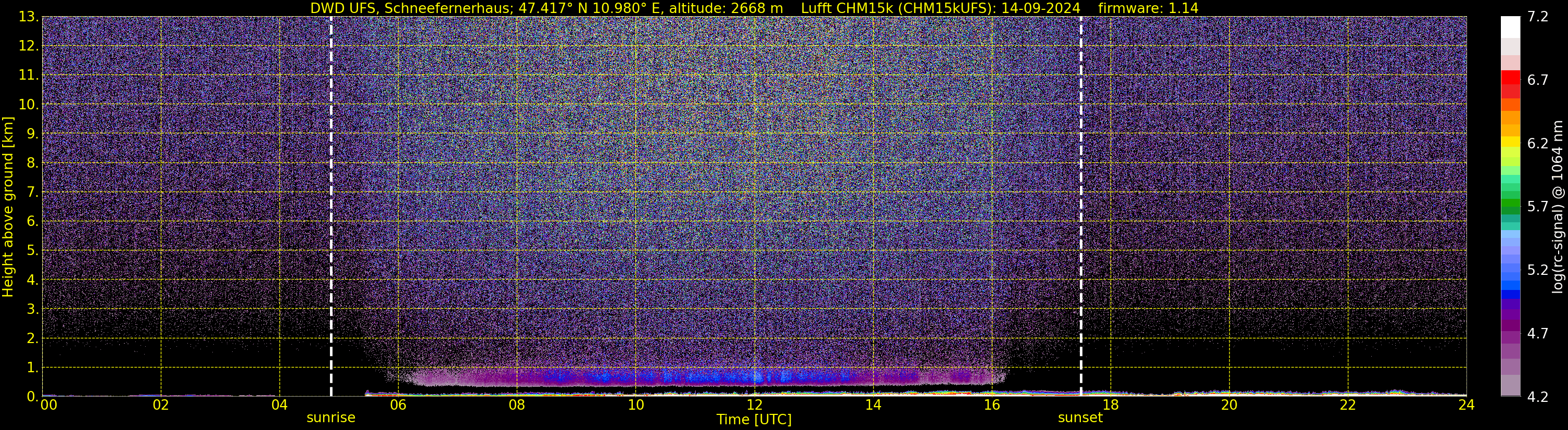Click the time axis tick label "02"
Viewport: 1568px width, 430px height.
click(161, 405)
